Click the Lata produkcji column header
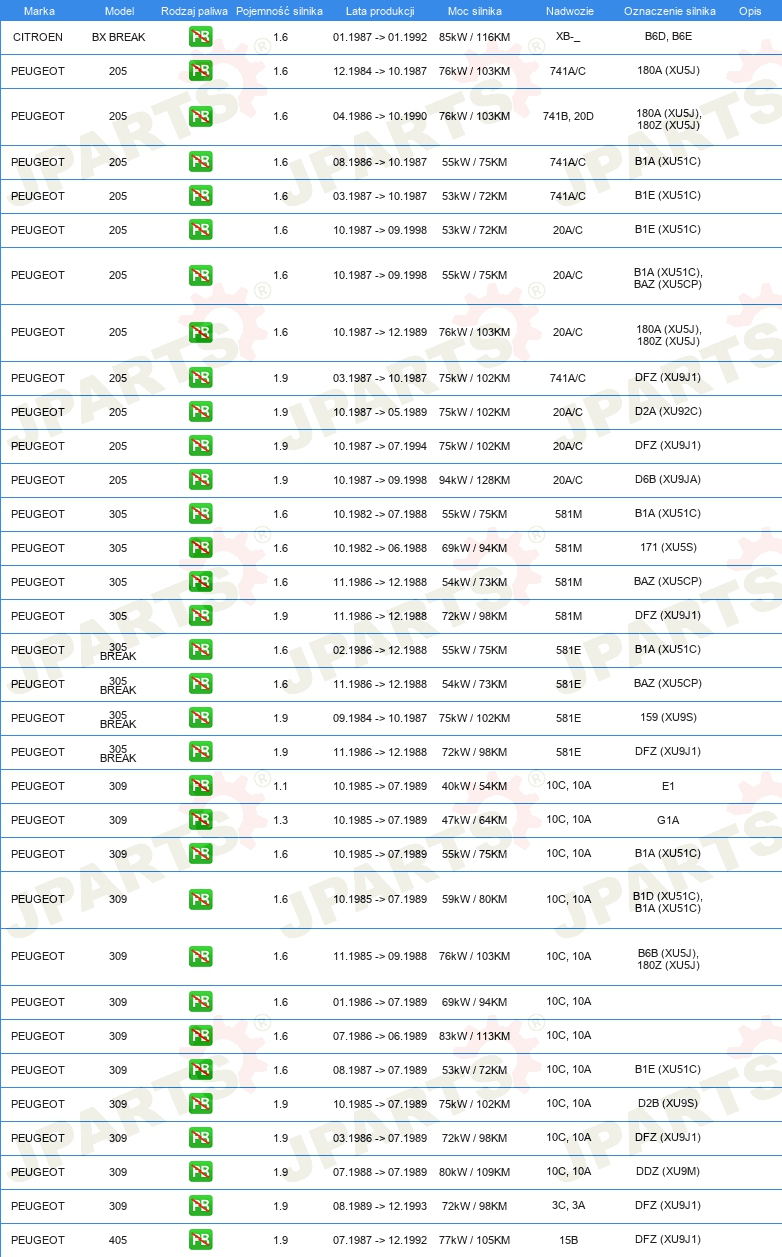The image size is (782, 1257). (380, 11)
